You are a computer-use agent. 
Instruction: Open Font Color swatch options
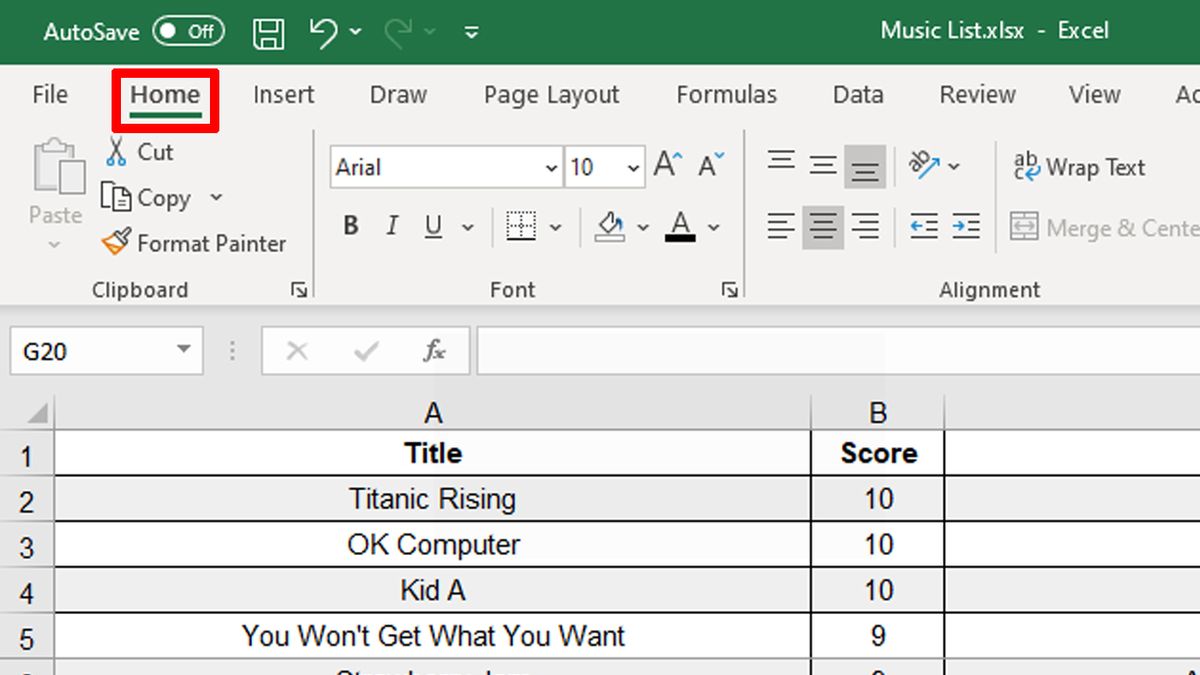(713, 228)
